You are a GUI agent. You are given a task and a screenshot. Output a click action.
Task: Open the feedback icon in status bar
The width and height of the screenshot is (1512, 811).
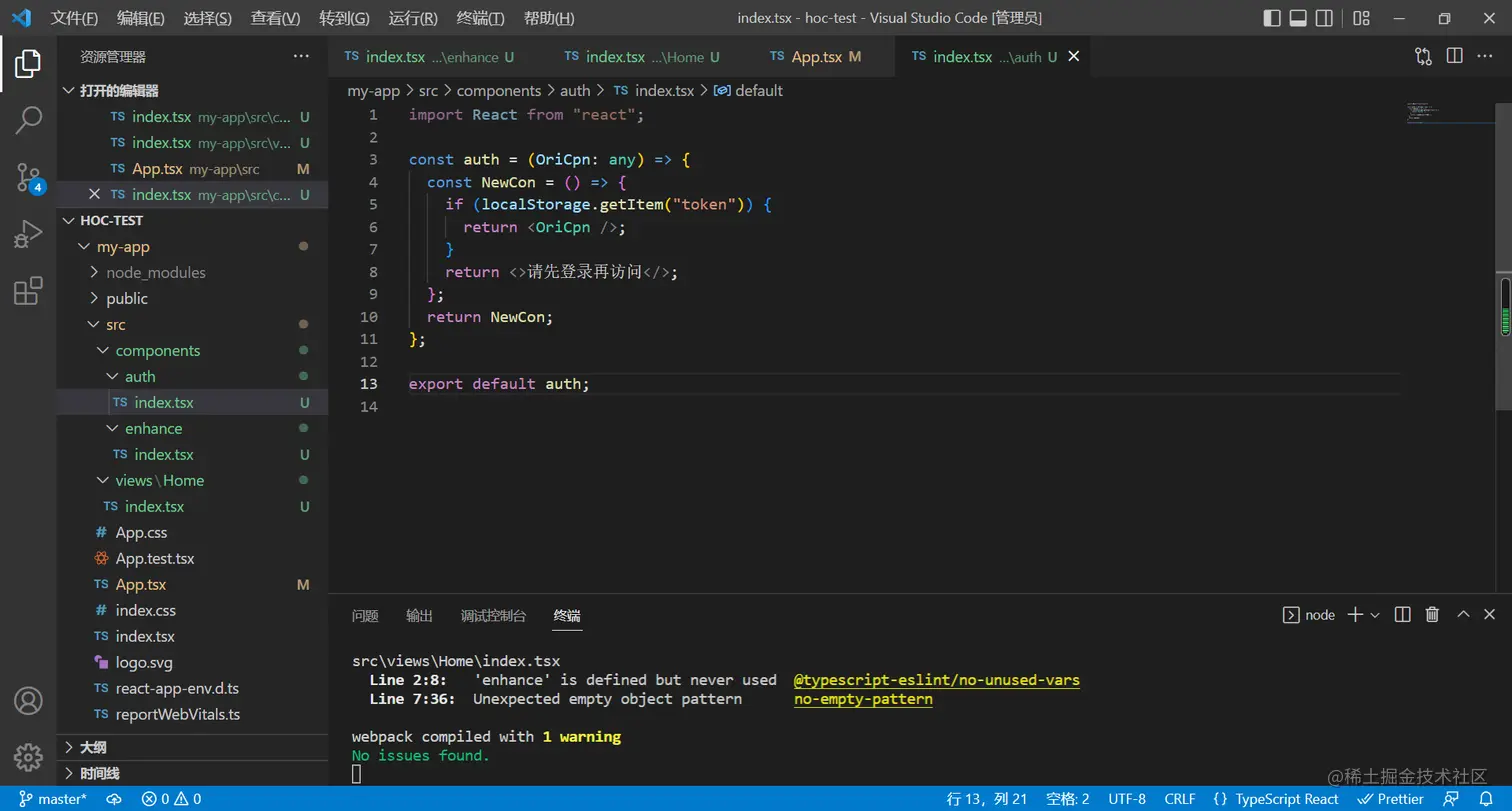1451,799
